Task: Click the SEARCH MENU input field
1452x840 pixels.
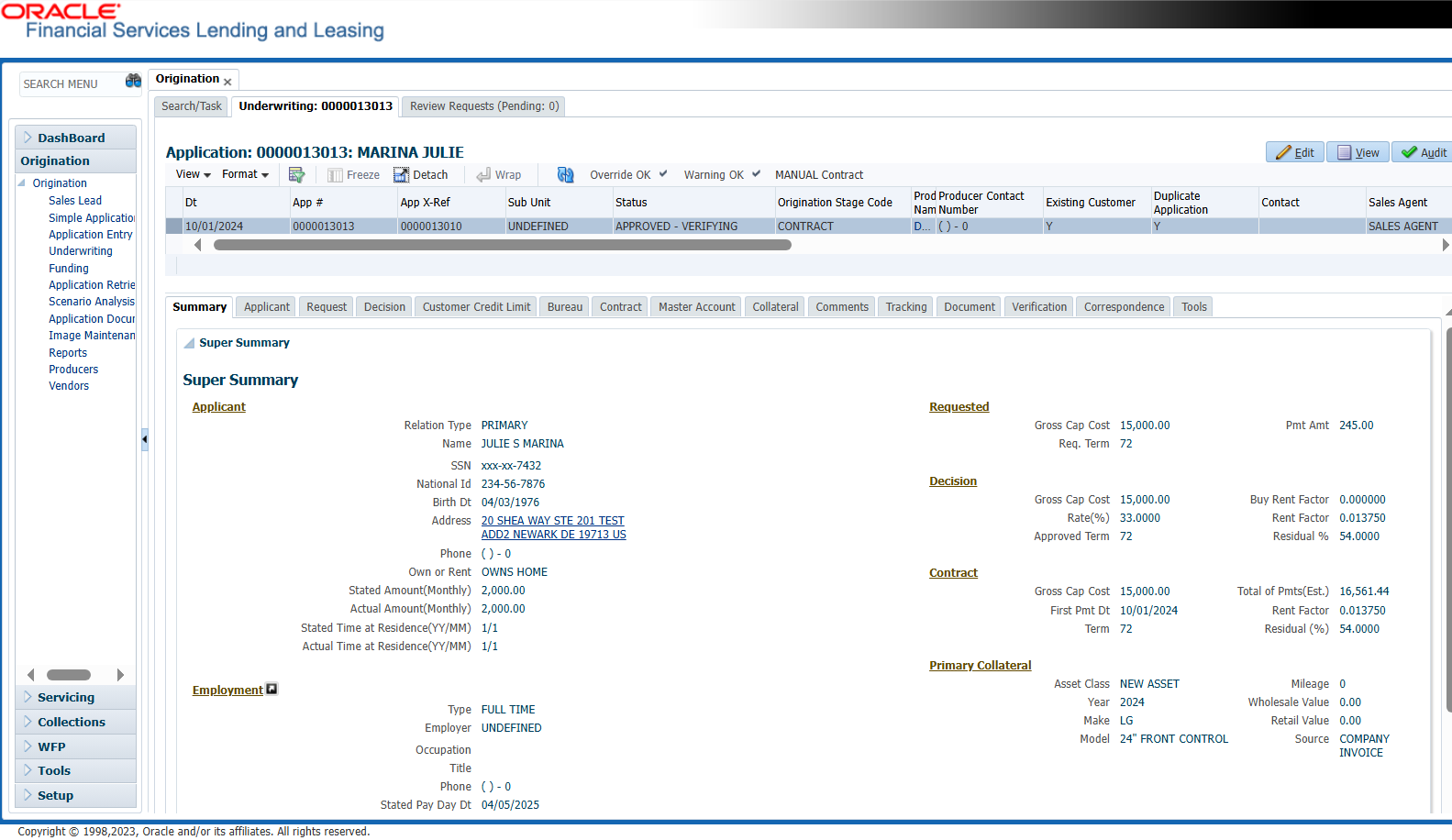Action: [x=72, y=83]
